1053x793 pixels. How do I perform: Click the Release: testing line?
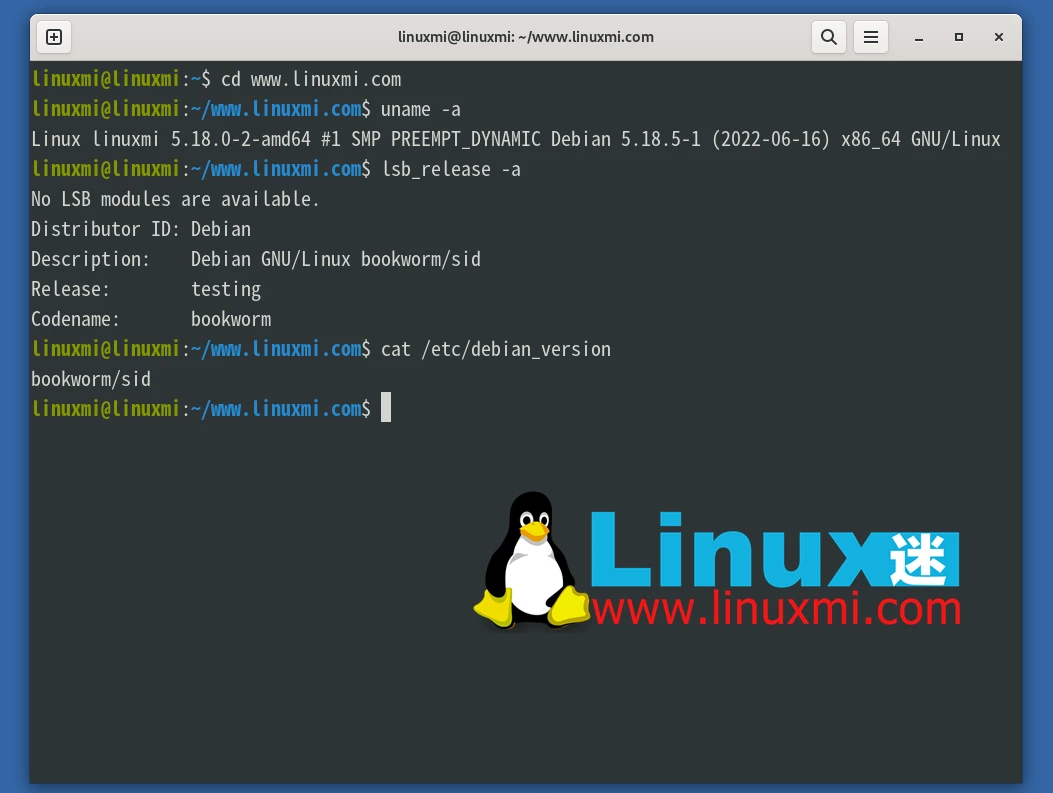(x=145, y=289)
